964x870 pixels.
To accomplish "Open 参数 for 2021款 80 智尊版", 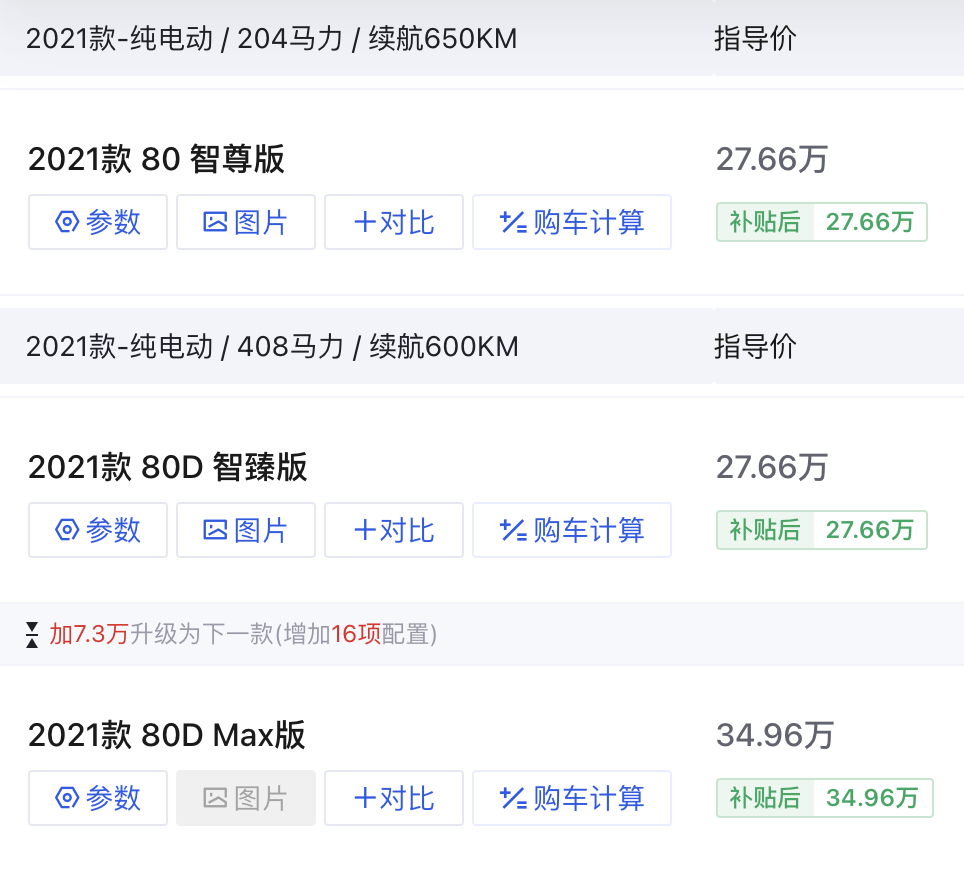I will [98, 222].
